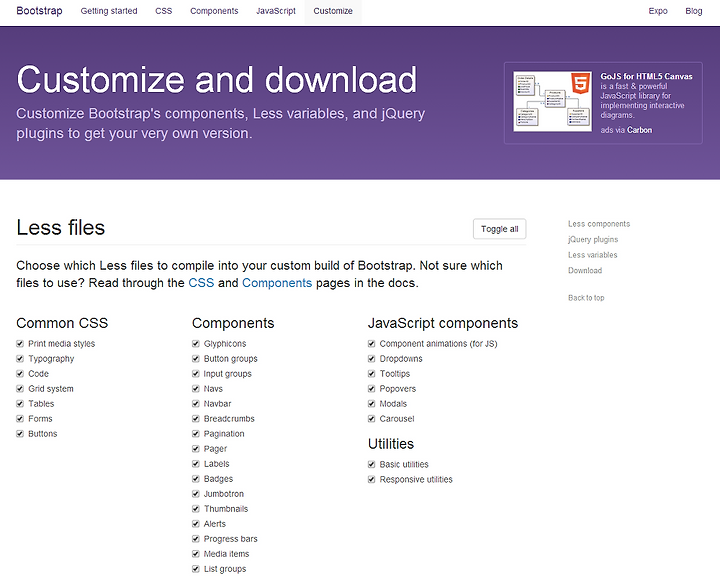Screen dimensions: 720x576
Task: Click the Back to top link
Action: coord(586,298)
